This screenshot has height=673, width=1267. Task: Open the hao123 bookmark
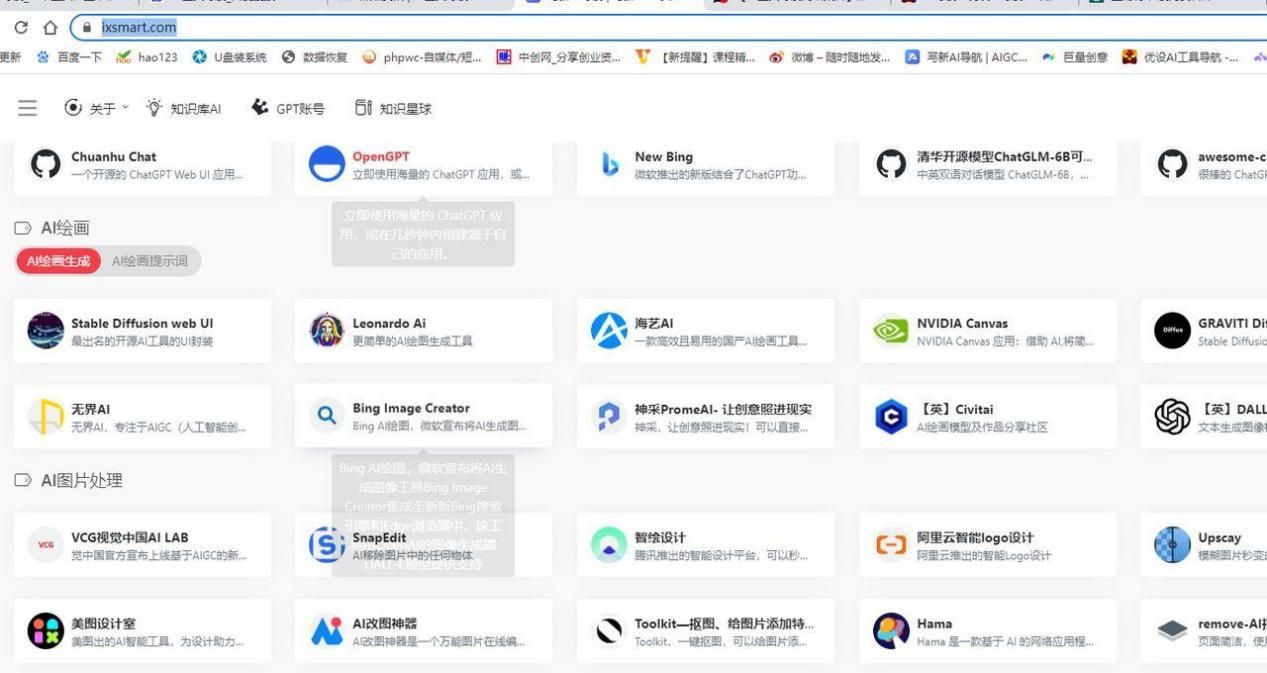coord(147,57)
